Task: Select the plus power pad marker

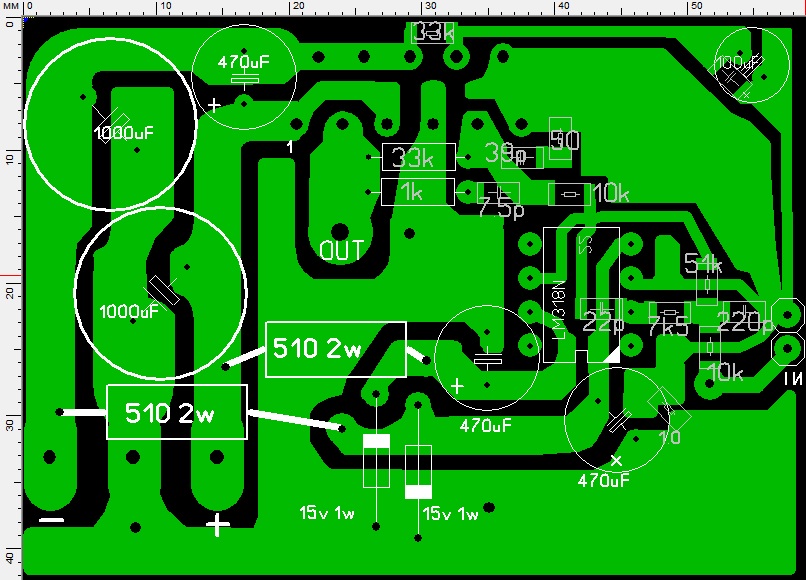Action: click(x=218, y=525)
